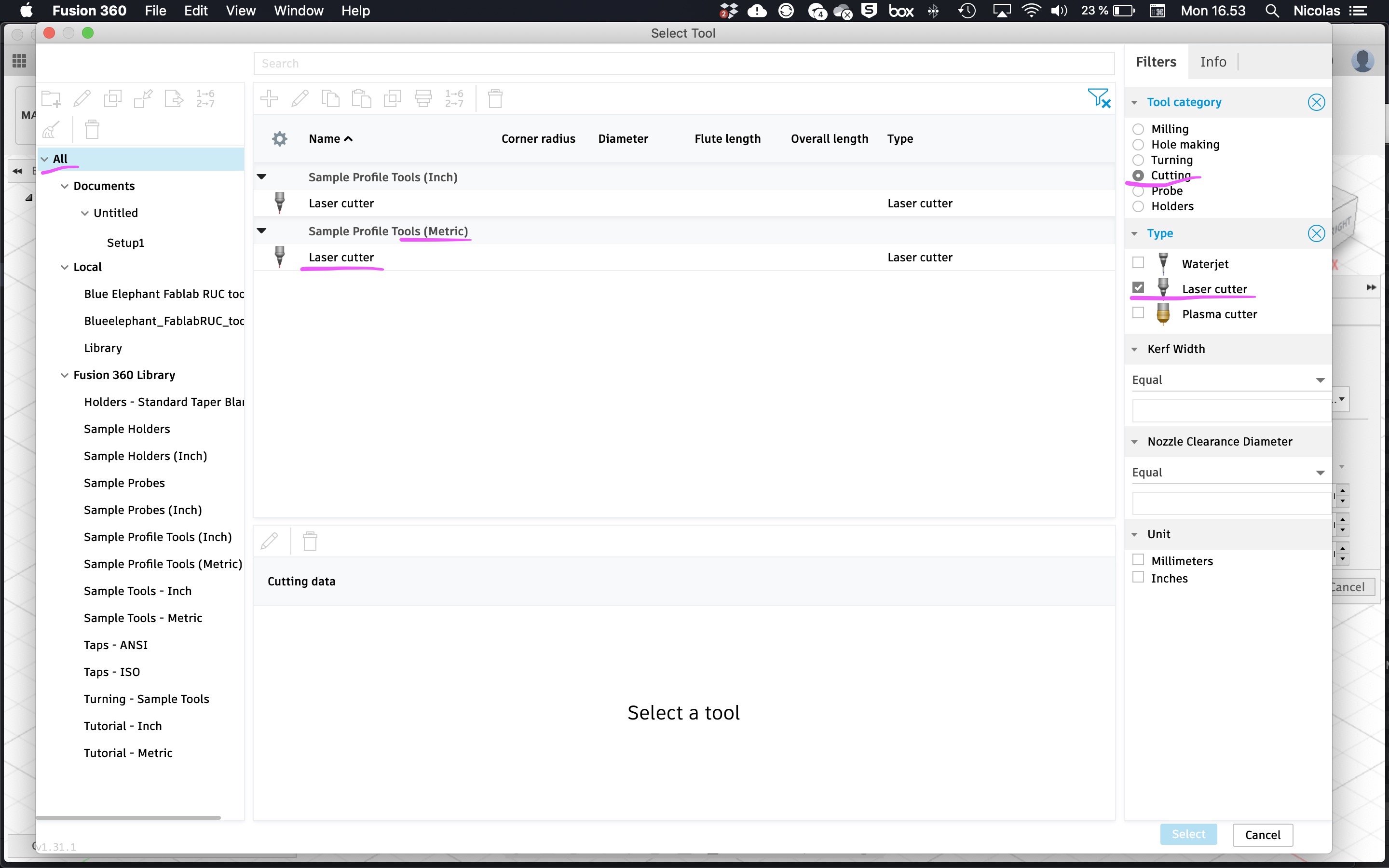1389x868 pixels.
Task: Check the Millimeters unit filter
Action: 1138,559
